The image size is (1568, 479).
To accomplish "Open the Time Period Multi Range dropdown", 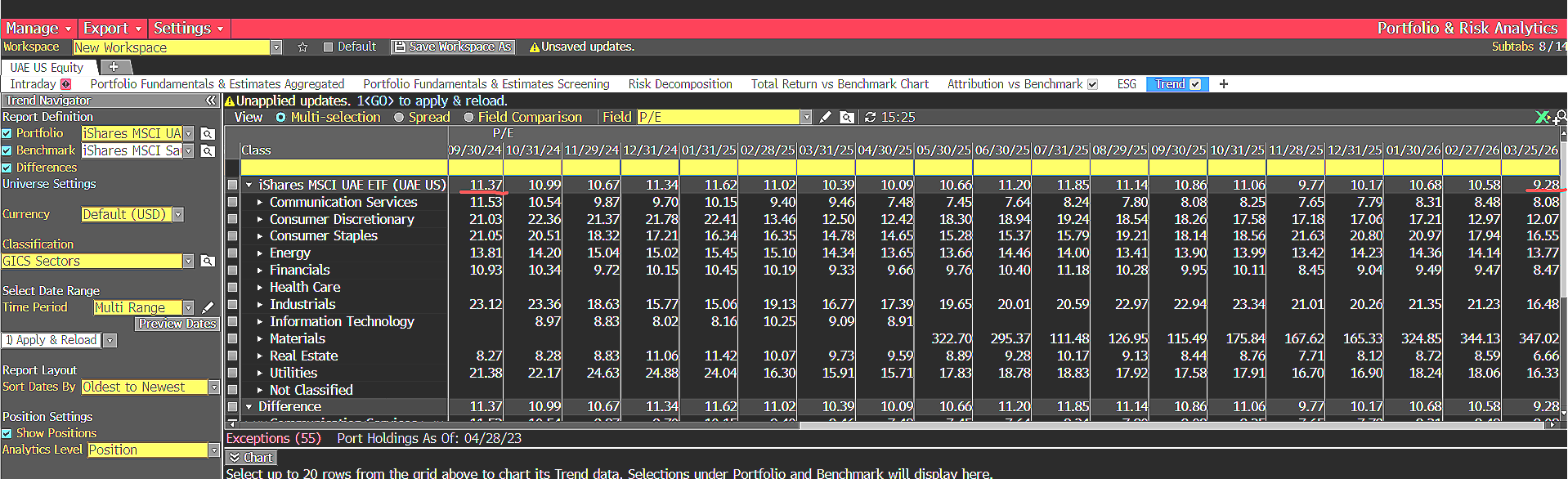I will point(189,308).
